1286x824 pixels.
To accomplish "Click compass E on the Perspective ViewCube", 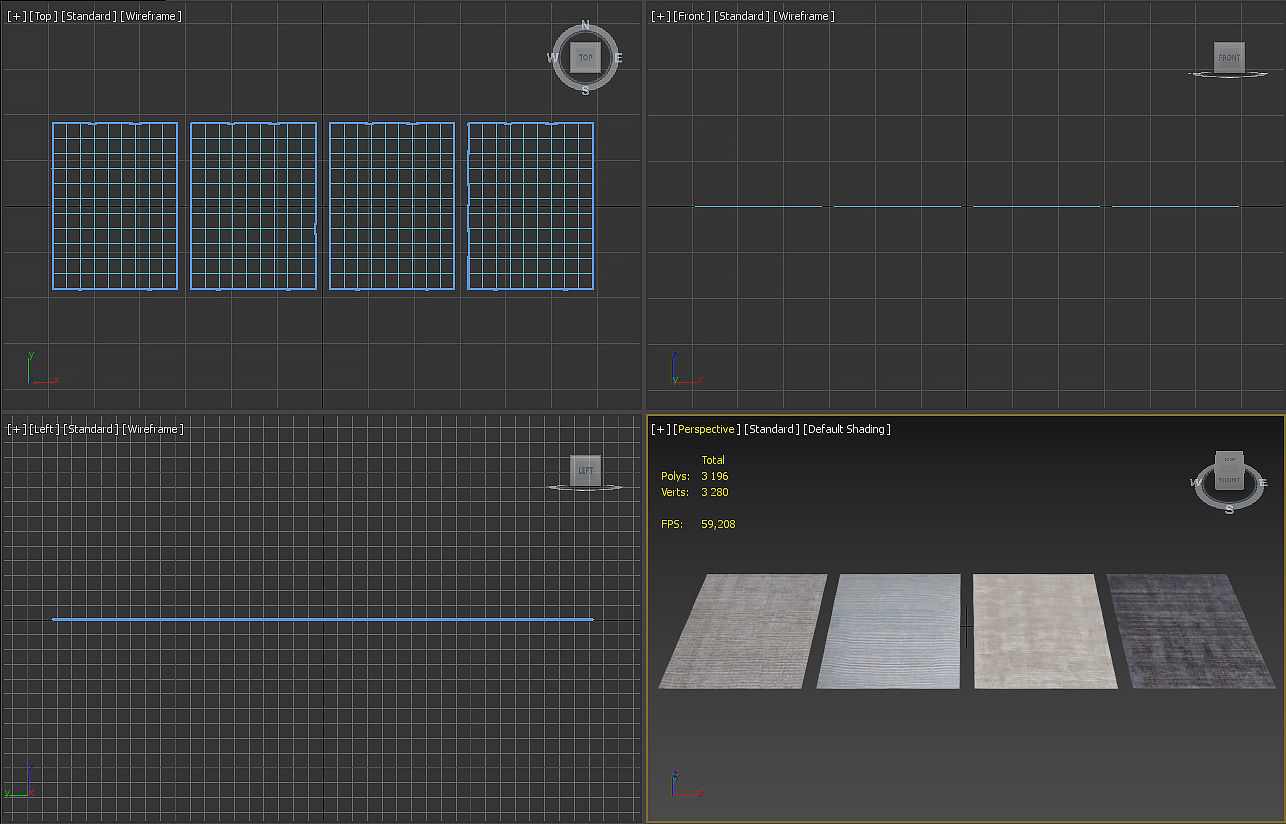I will (1263, 483).
